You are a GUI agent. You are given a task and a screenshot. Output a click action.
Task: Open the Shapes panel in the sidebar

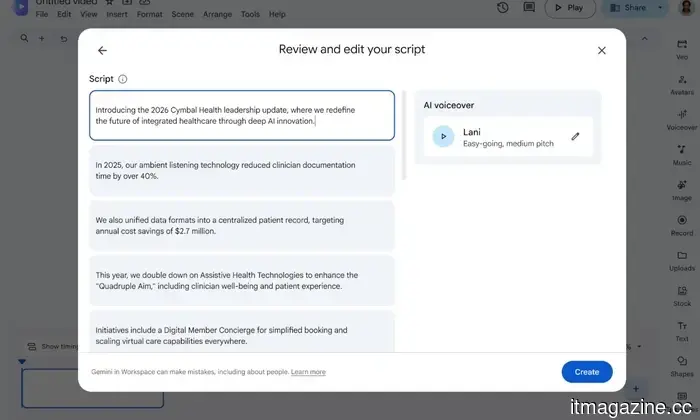[x=682, y=366]
